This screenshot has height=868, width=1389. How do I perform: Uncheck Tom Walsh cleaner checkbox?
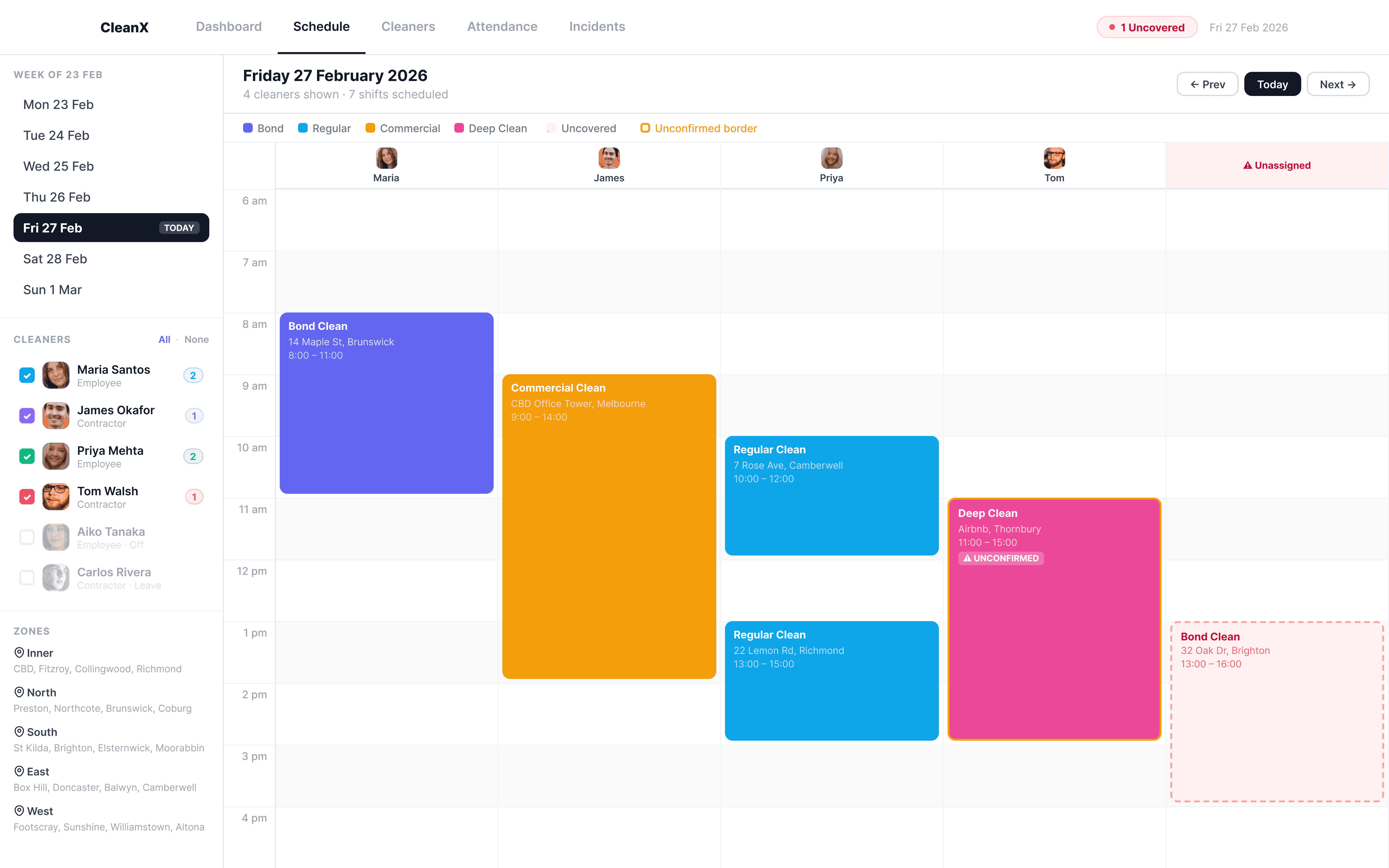(x=27, y=497)
